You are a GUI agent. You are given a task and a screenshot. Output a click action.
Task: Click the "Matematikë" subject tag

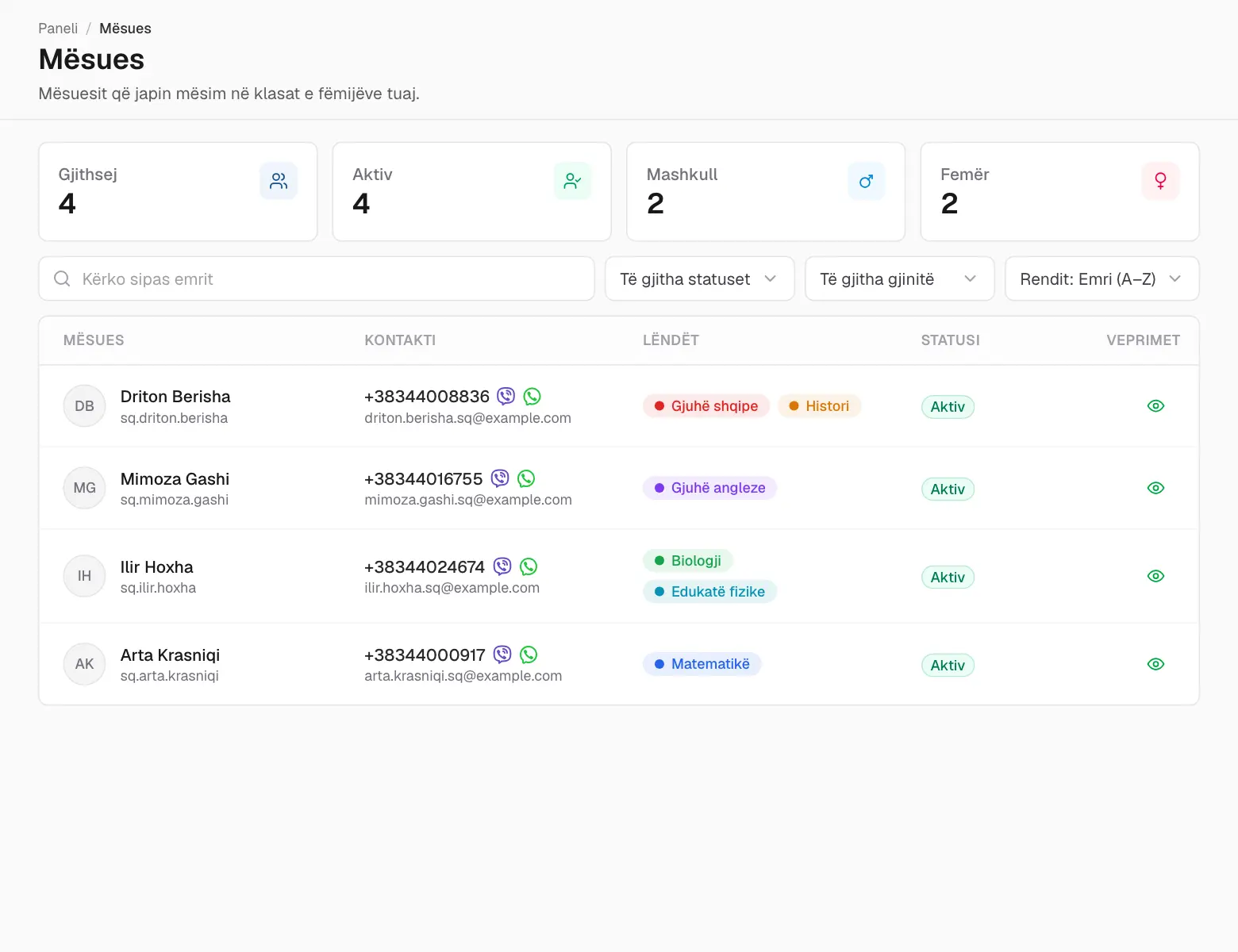[x=702, y=664]
